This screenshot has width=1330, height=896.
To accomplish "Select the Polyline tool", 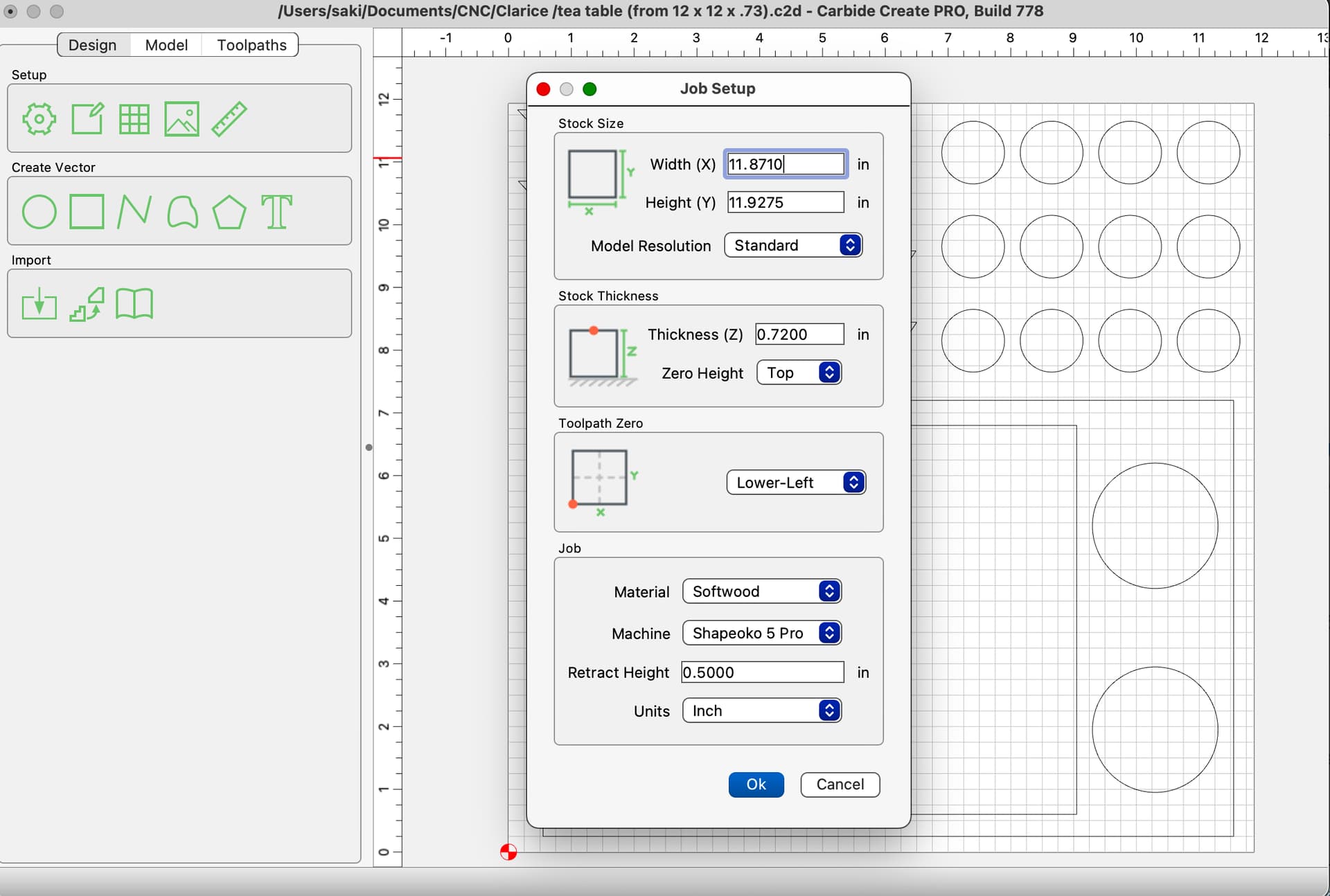I will pyautogui.click(x=134, y=212).
